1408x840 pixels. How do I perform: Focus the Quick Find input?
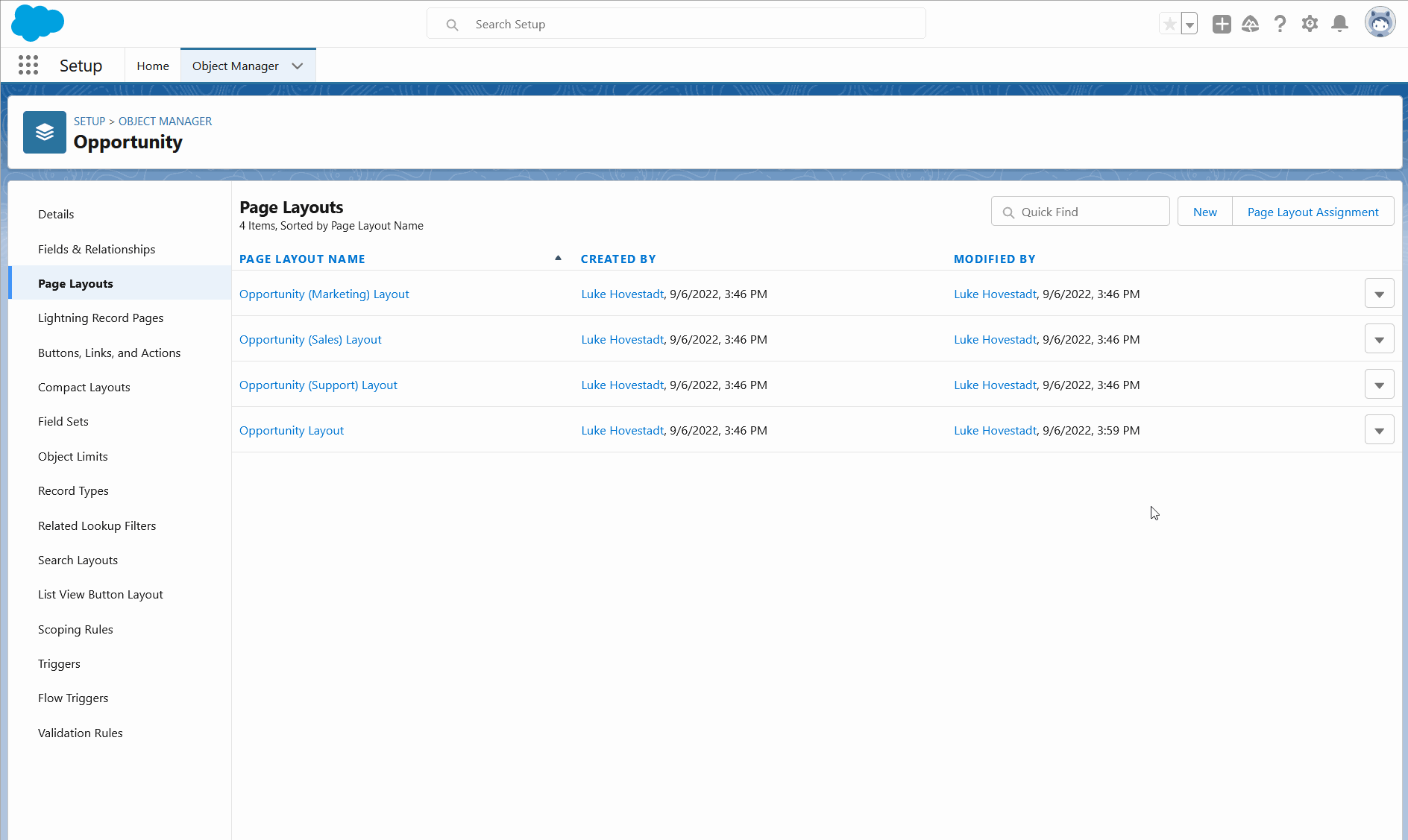pyautogui.click(x=1081, y=212)
